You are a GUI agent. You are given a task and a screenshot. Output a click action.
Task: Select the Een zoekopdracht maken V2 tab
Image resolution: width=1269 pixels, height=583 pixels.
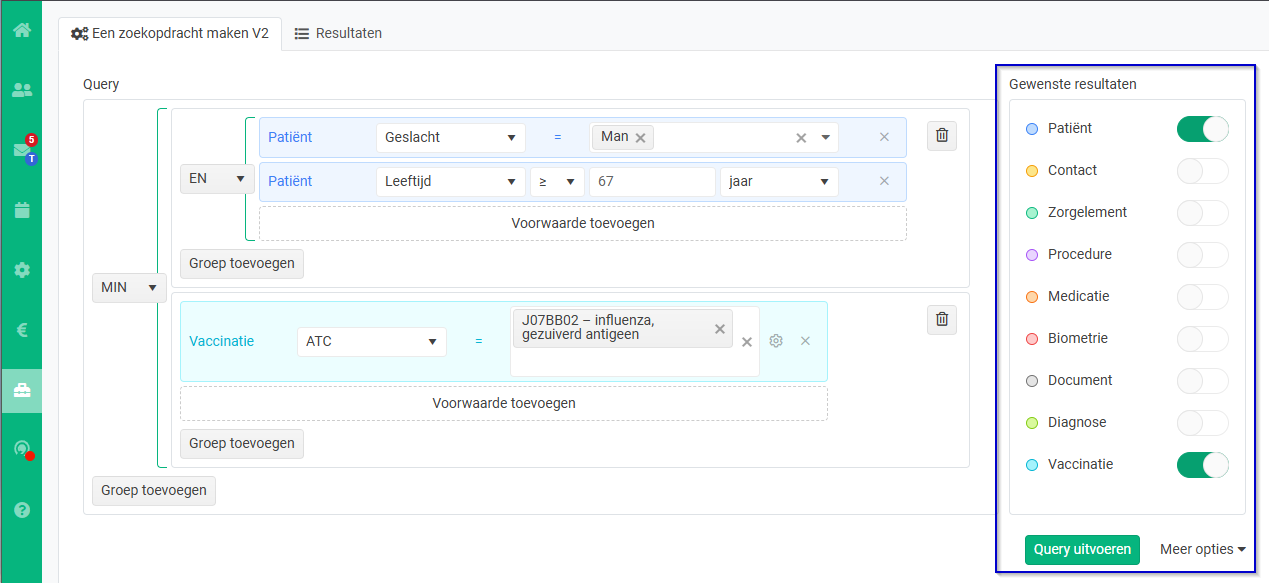click(170, 33)
